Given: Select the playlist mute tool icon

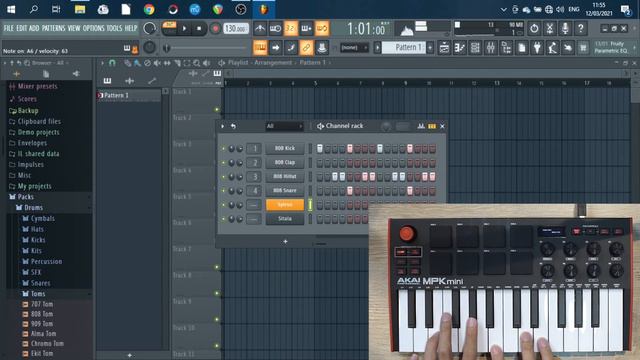Looking at the screenshot, I should (157, 63).
